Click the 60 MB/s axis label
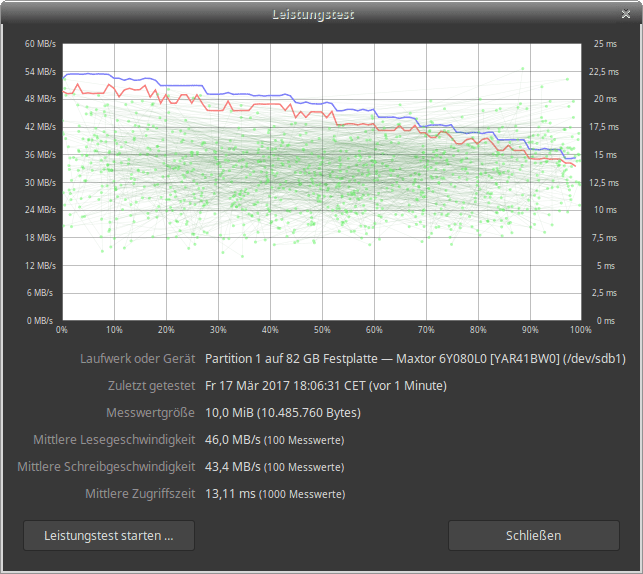Screen dimensions: 643x574 tap(40, 44)
